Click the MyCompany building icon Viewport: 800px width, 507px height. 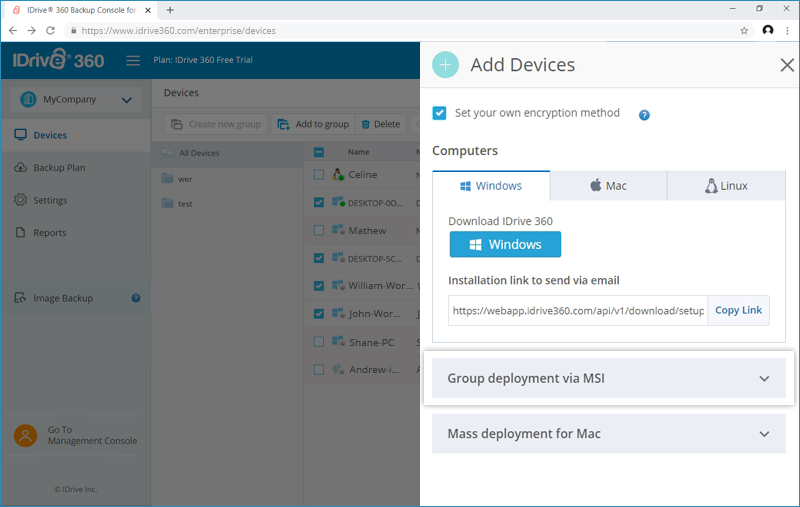pyautogui.click(x=28, y=99)
